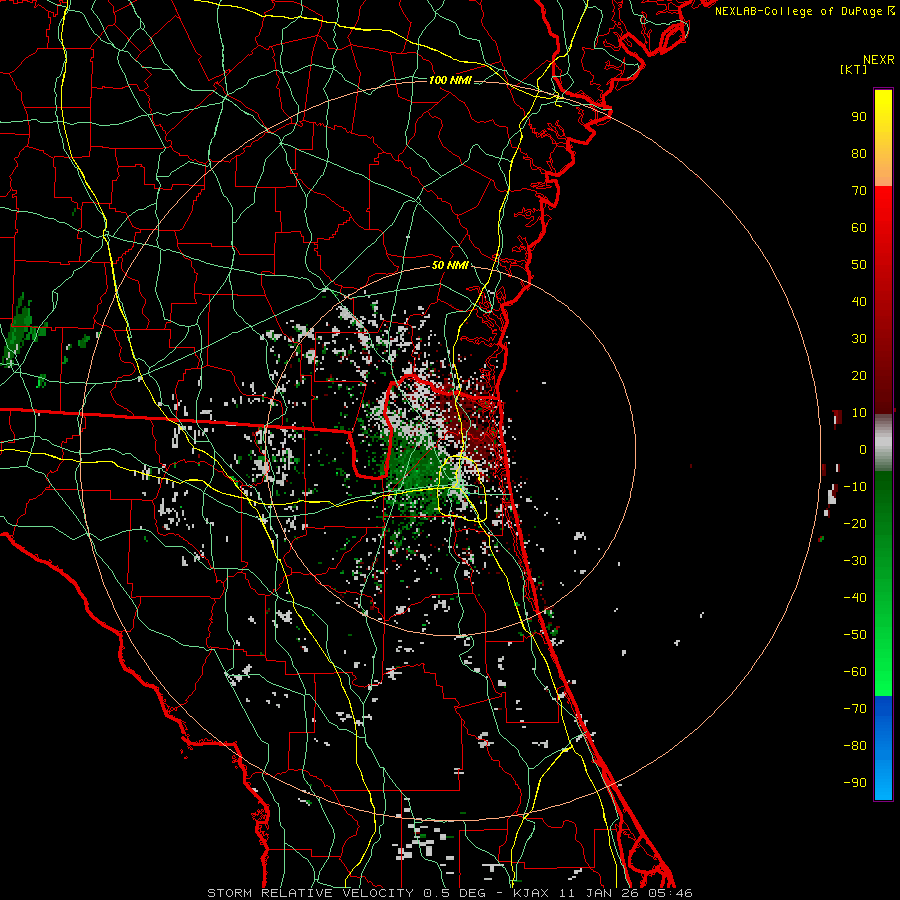Click the [KT] units label

click(x=853, y=69)
